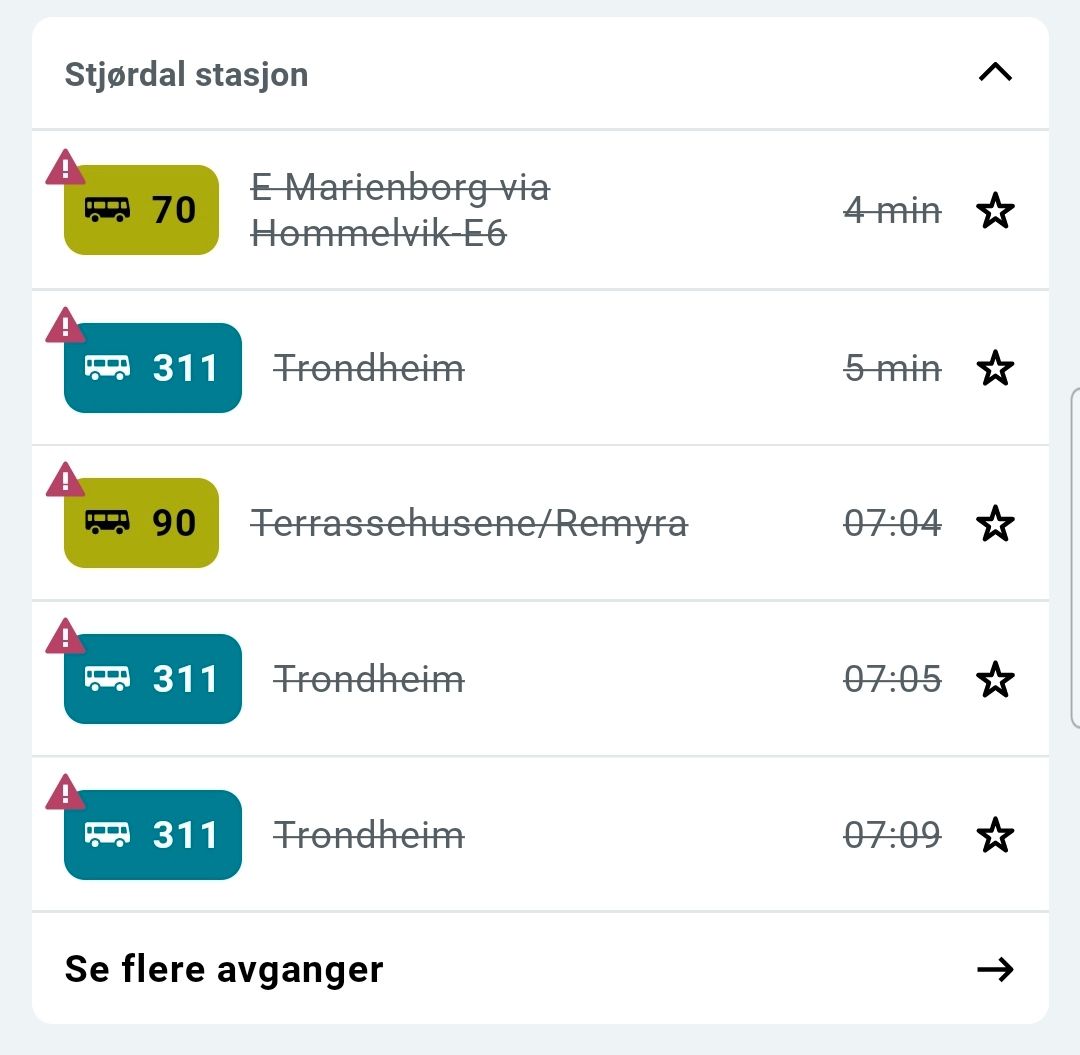The image size is (1080, 1055).
Task: Select the Trondheim departure at 07:09
Action: (369, 835)
